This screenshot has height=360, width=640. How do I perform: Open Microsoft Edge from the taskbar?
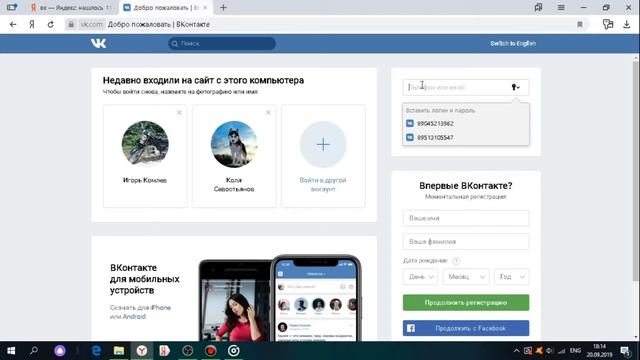96,351
